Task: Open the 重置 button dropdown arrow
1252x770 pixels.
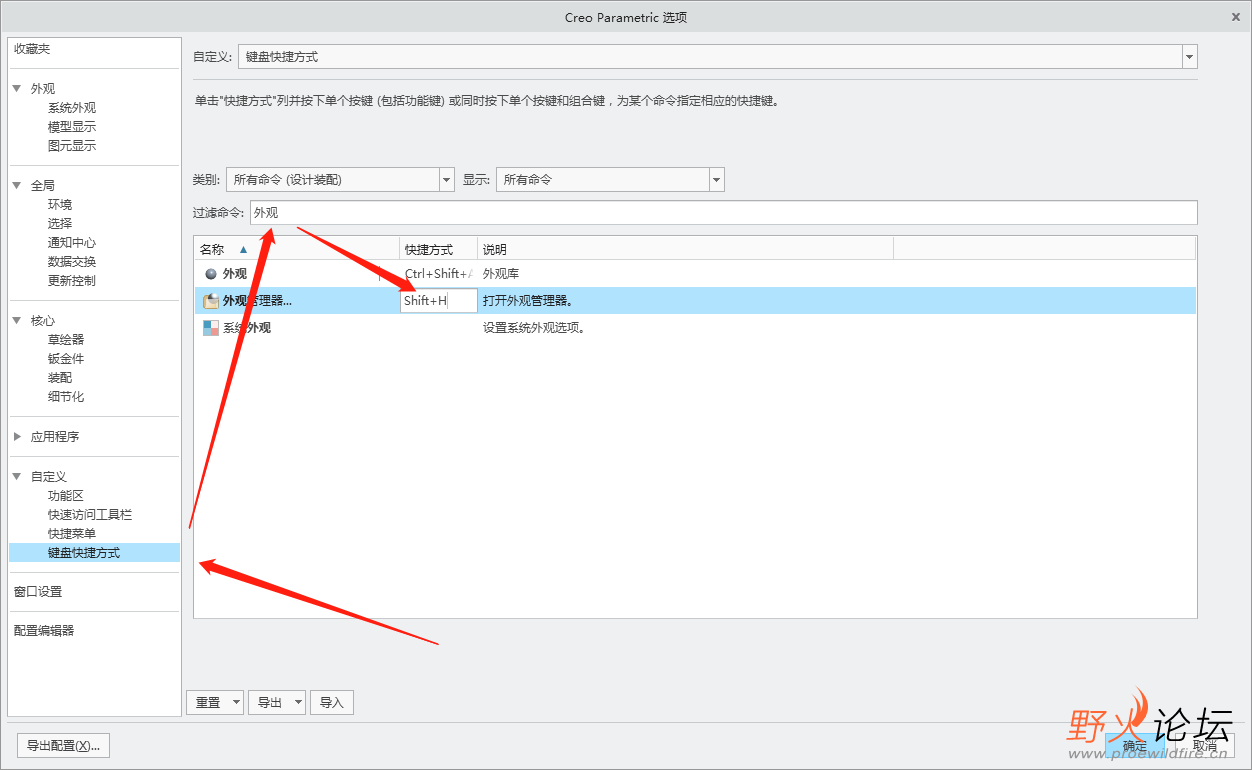Action: click(x=236, y=703)
